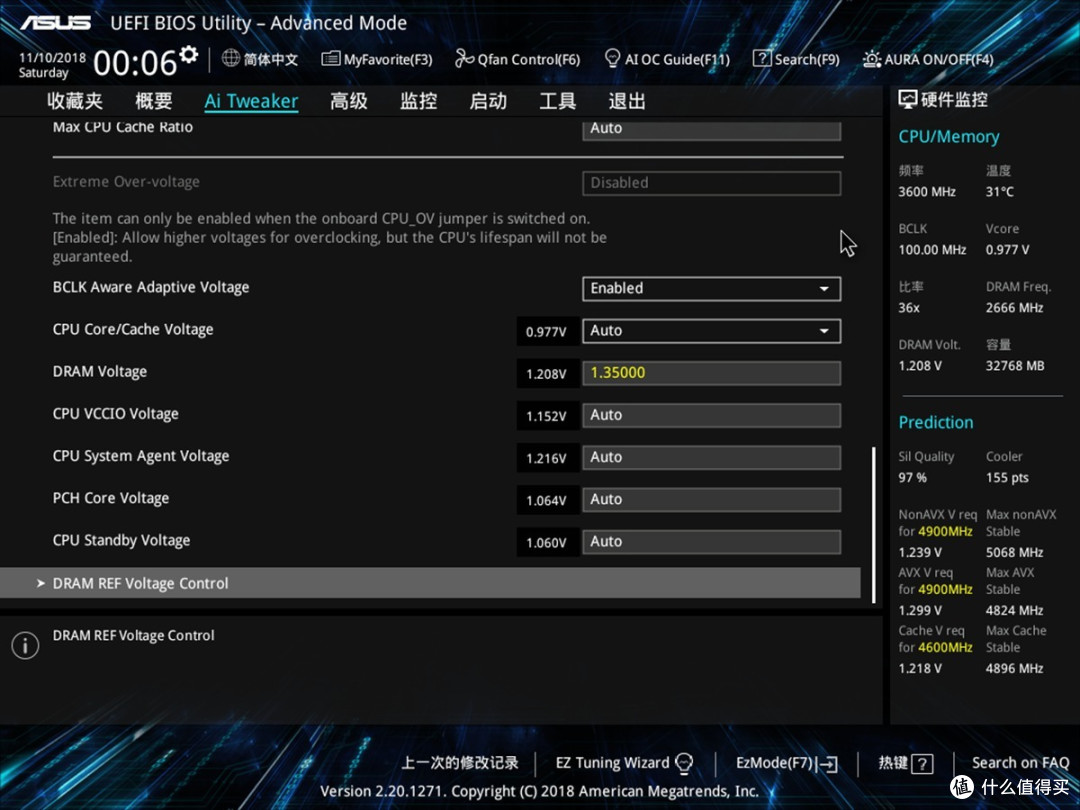Launch AI OC Guide lightbulb icon
The image size is (1080, 810).
[612, 59]
